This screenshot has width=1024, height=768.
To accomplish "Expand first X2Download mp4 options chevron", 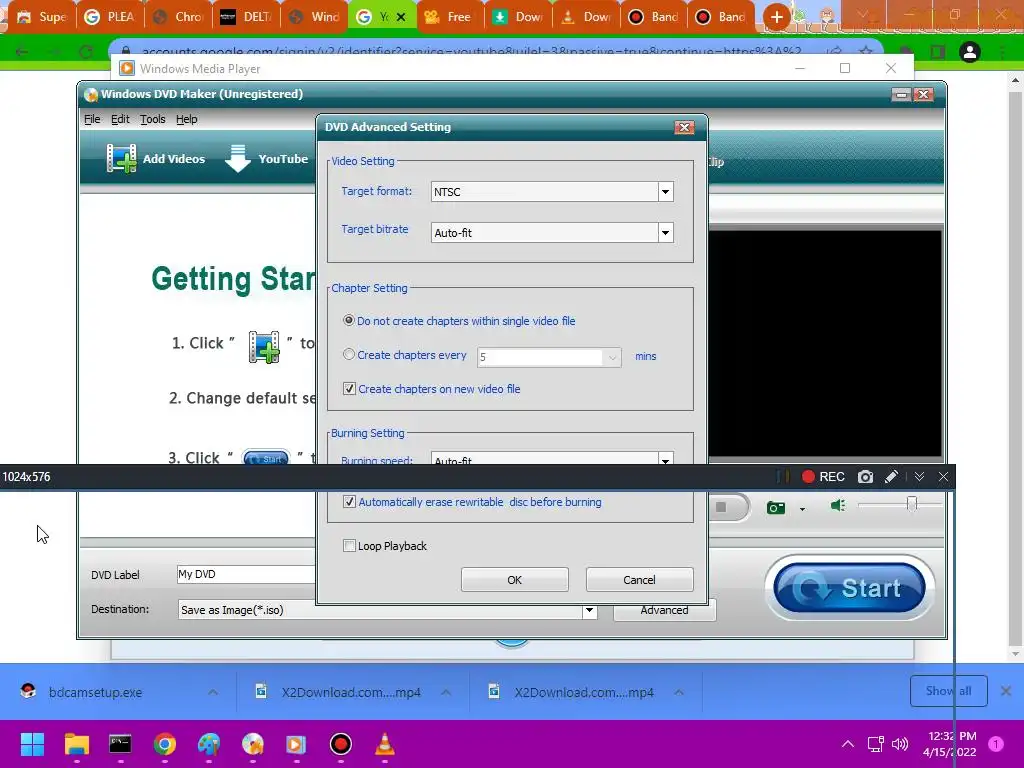I will [x=446, y=692].
